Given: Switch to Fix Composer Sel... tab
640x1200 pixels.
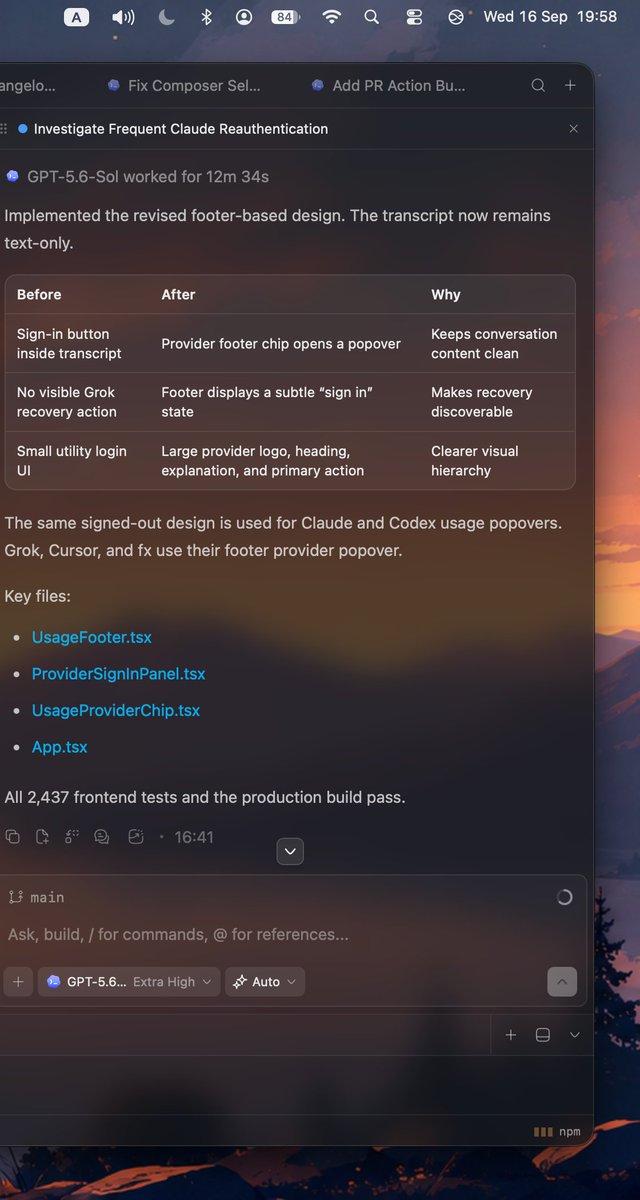Looking at the screenshot, I should pyautogui.click(x=184, y=86).
